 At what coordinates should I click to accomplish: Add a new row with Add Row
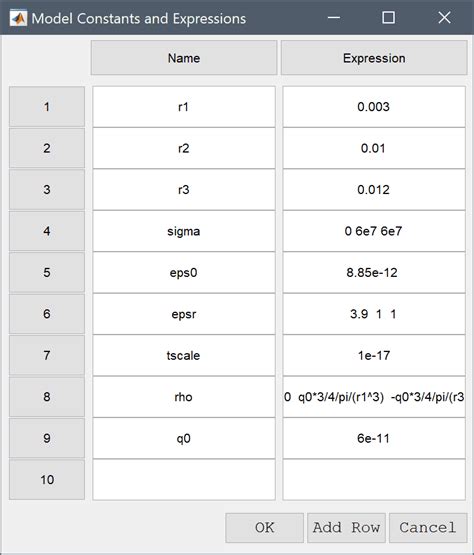[x=346, y=528]
